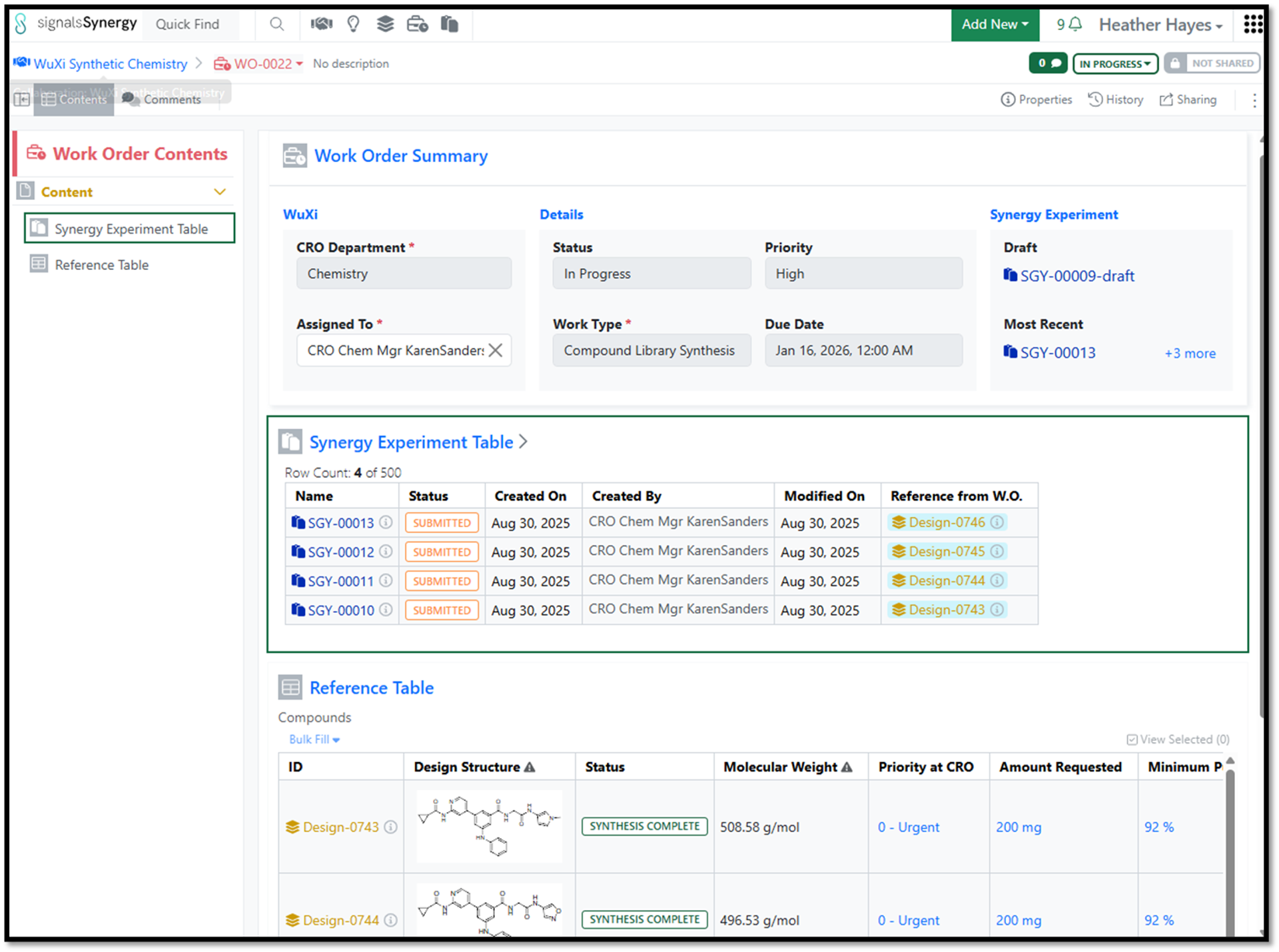Screen dimensions: 1279x952
Task: Open the more options kebab menu
Action: click(x=1254, y=100)
